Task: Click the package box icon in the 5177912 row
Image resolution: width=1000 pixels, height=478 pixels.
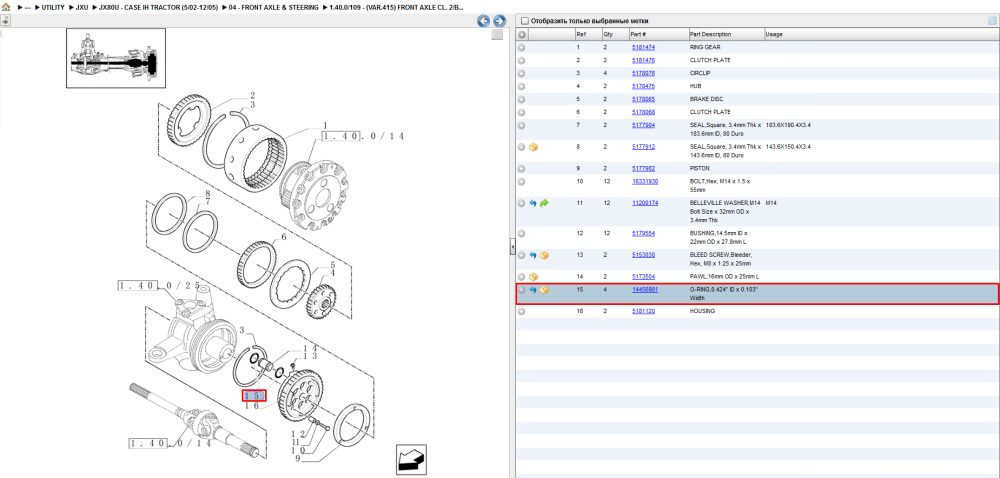Action: click(533, 147)
